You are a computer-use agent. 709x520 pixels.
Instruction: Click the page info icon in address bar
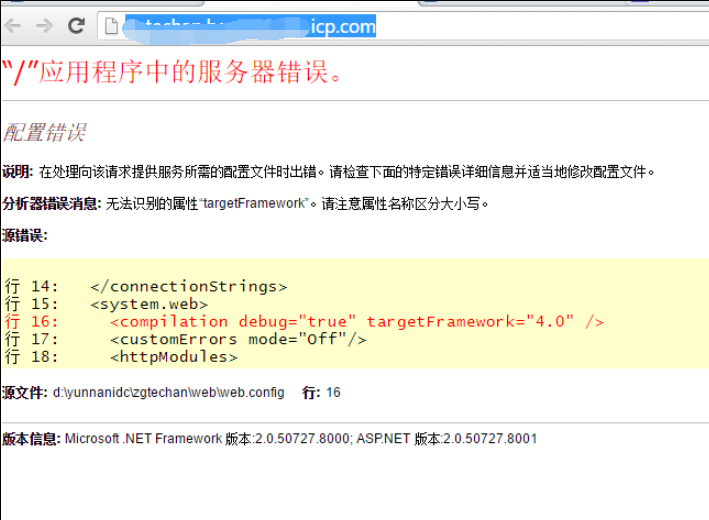[x=111, y=27]
